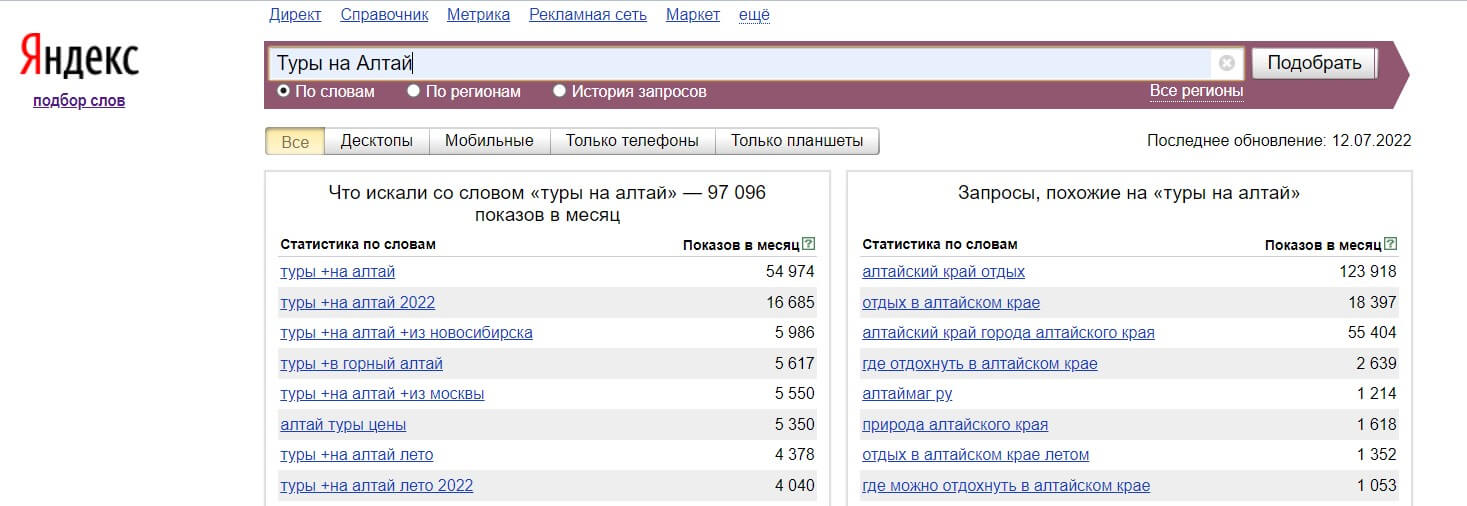Clear the search query with the X icon

[1226, 63]
